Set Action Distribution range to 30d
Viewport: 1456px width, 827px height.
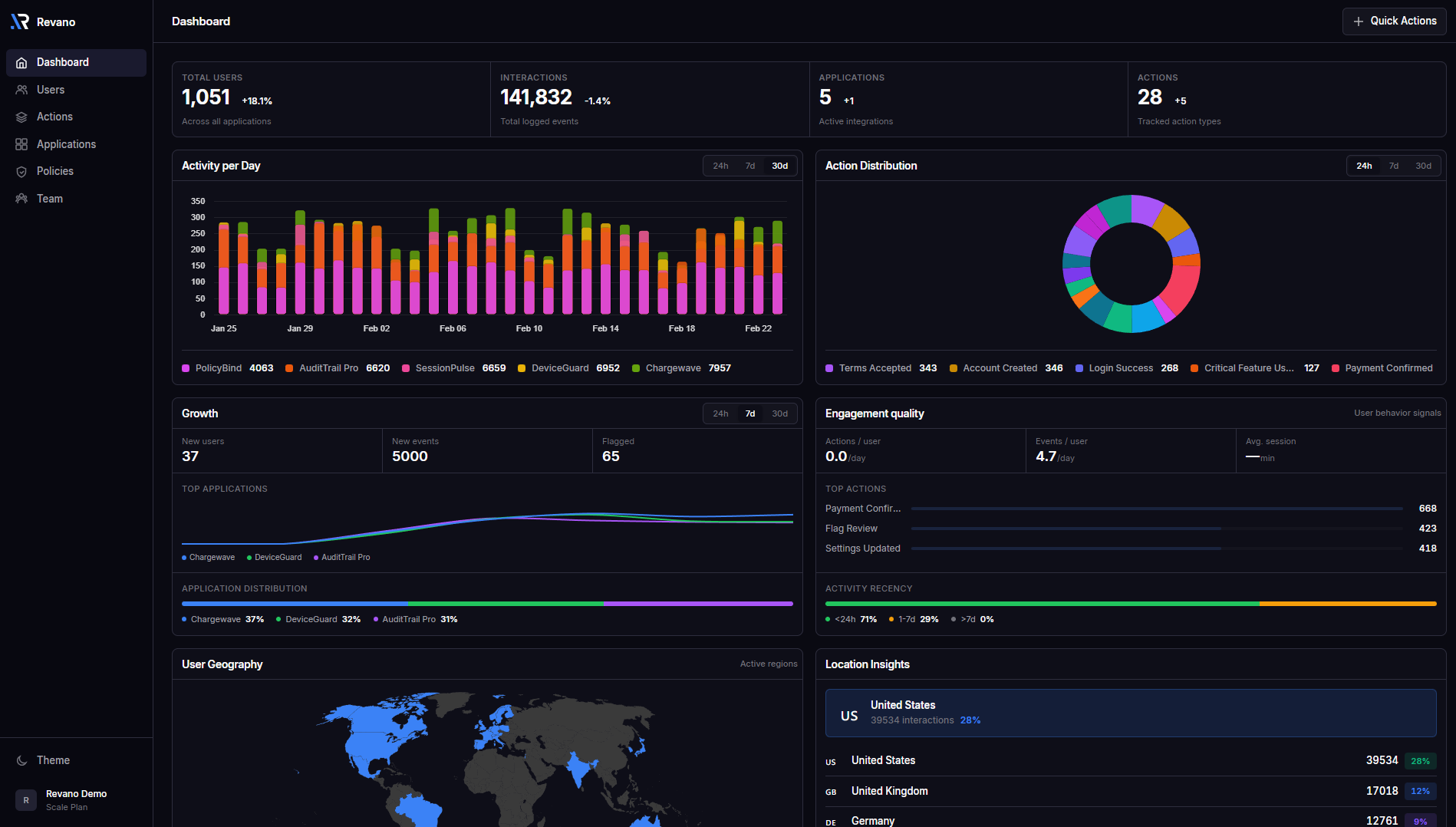coord(1423,165)
